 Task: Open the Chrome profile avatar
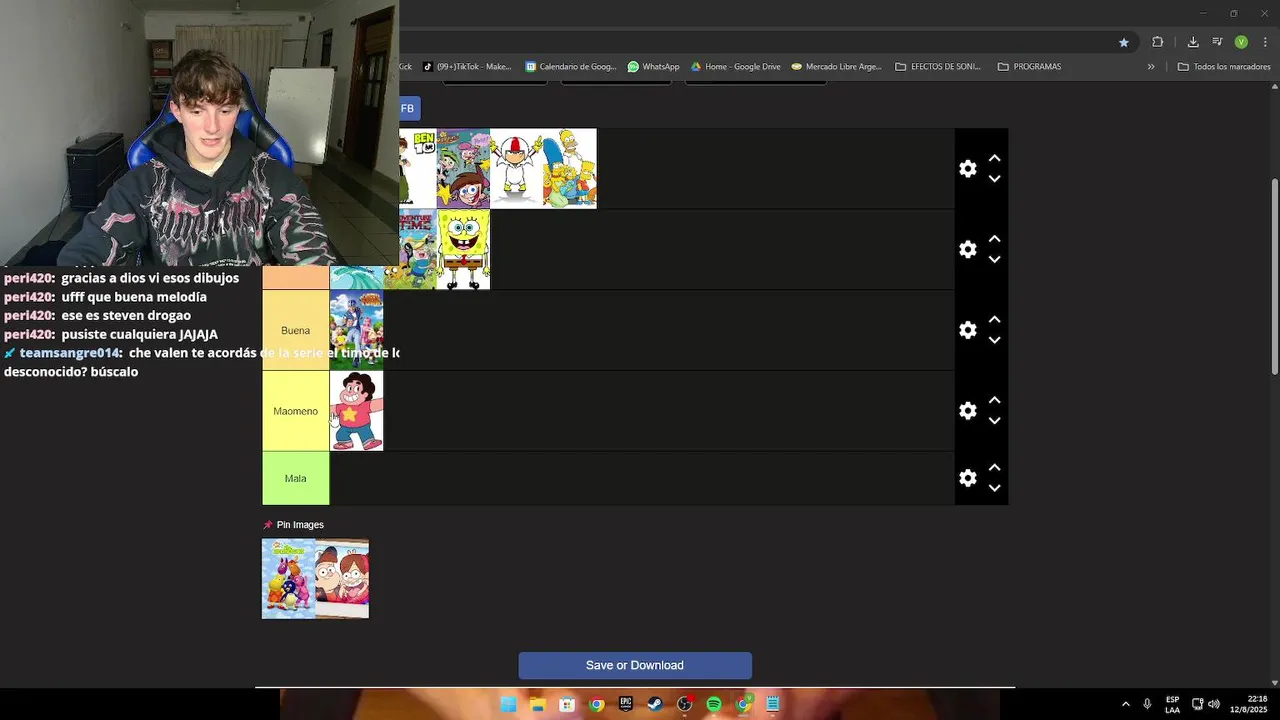(x=1241, y=42)
